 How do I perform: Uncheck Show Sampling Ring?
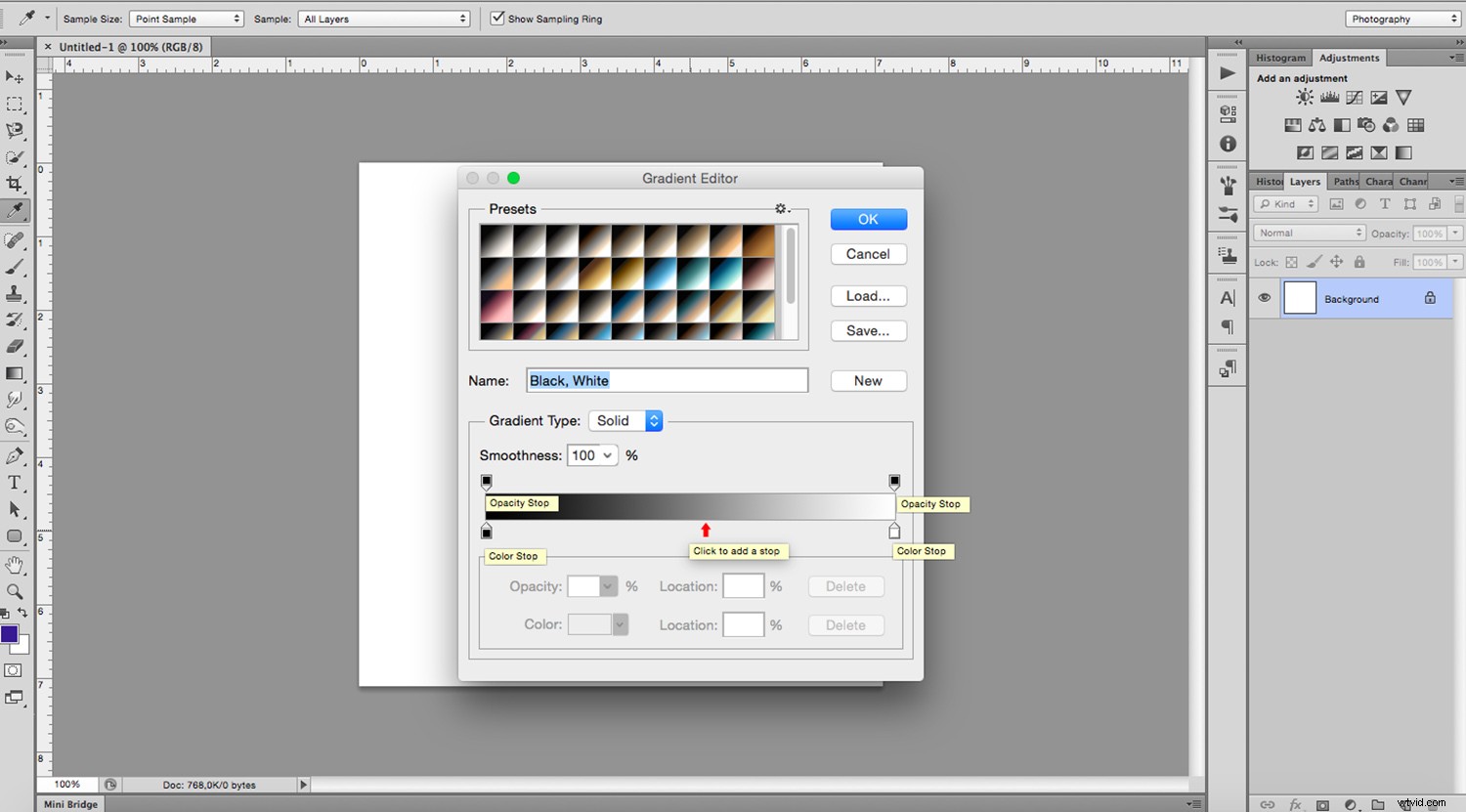click(497, 19)
